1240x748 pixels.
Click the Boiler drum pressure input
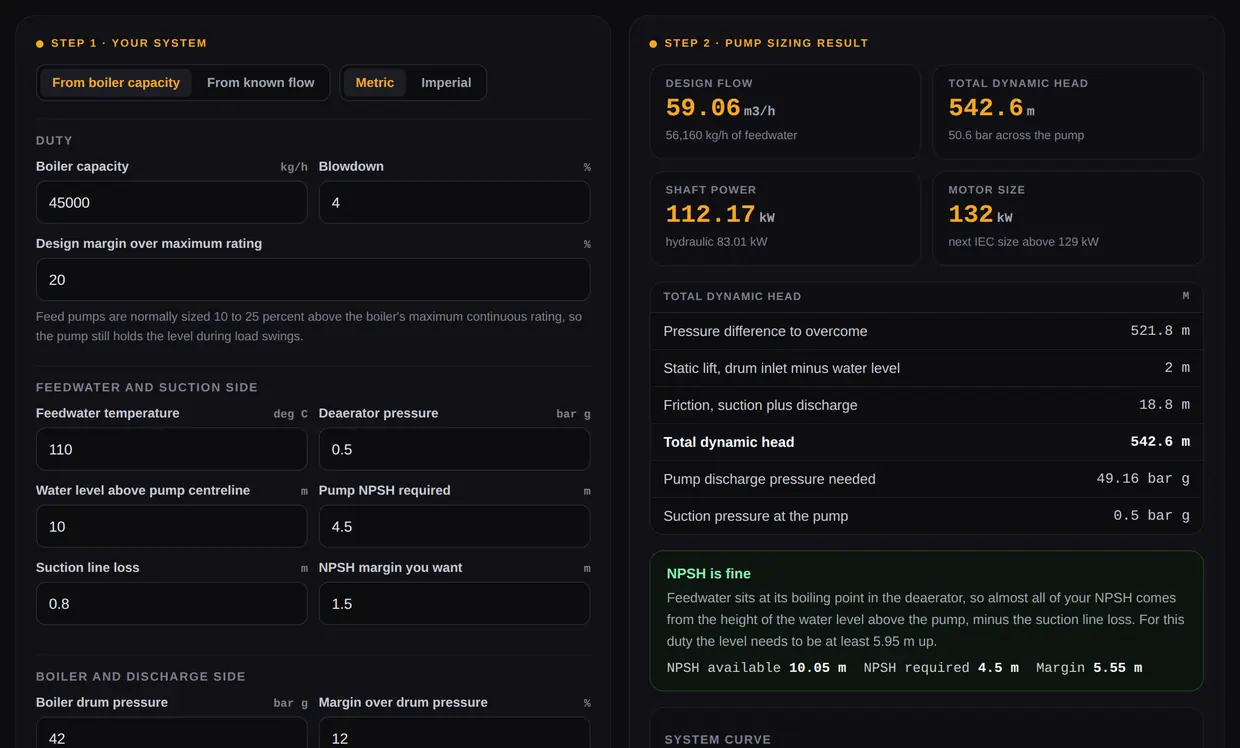171,733
